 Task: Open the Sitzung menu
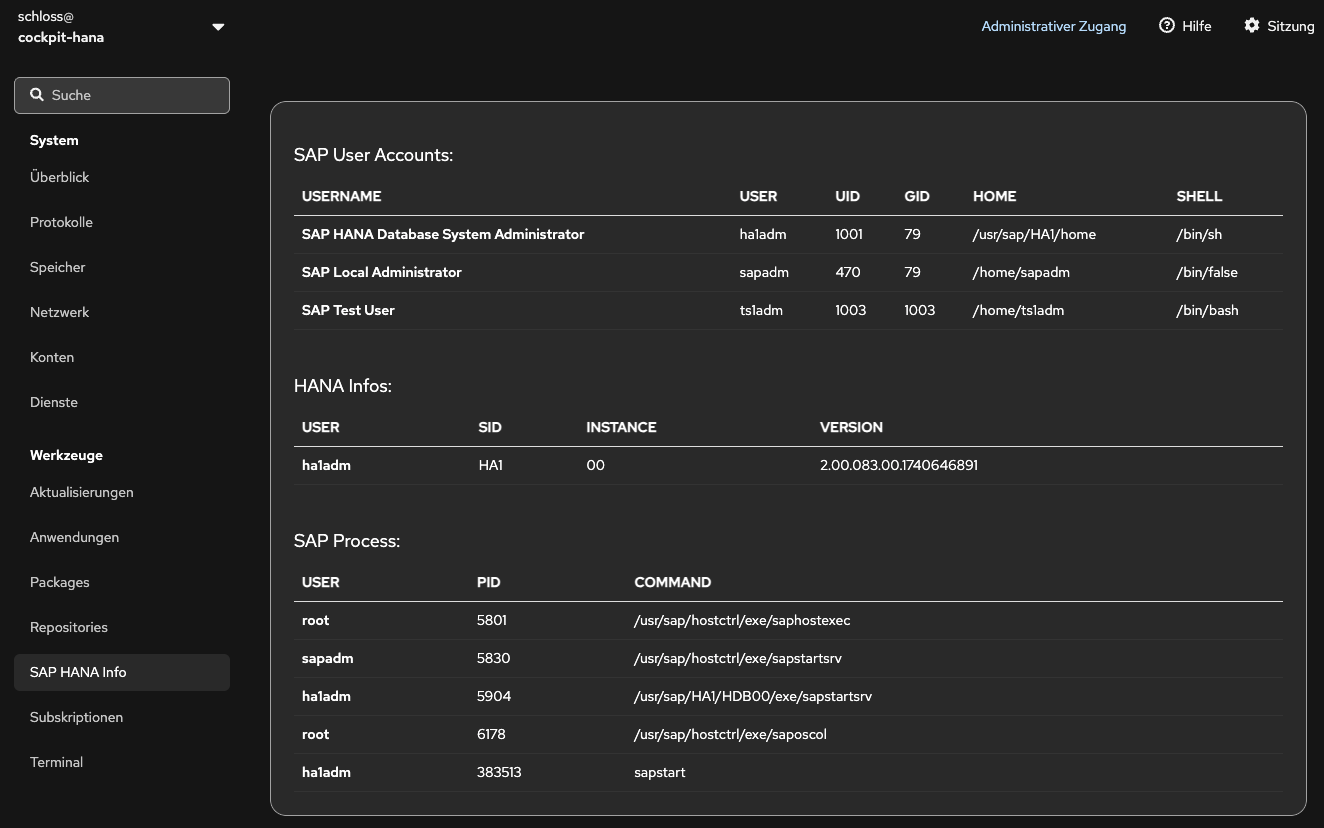pos(1279,26)
